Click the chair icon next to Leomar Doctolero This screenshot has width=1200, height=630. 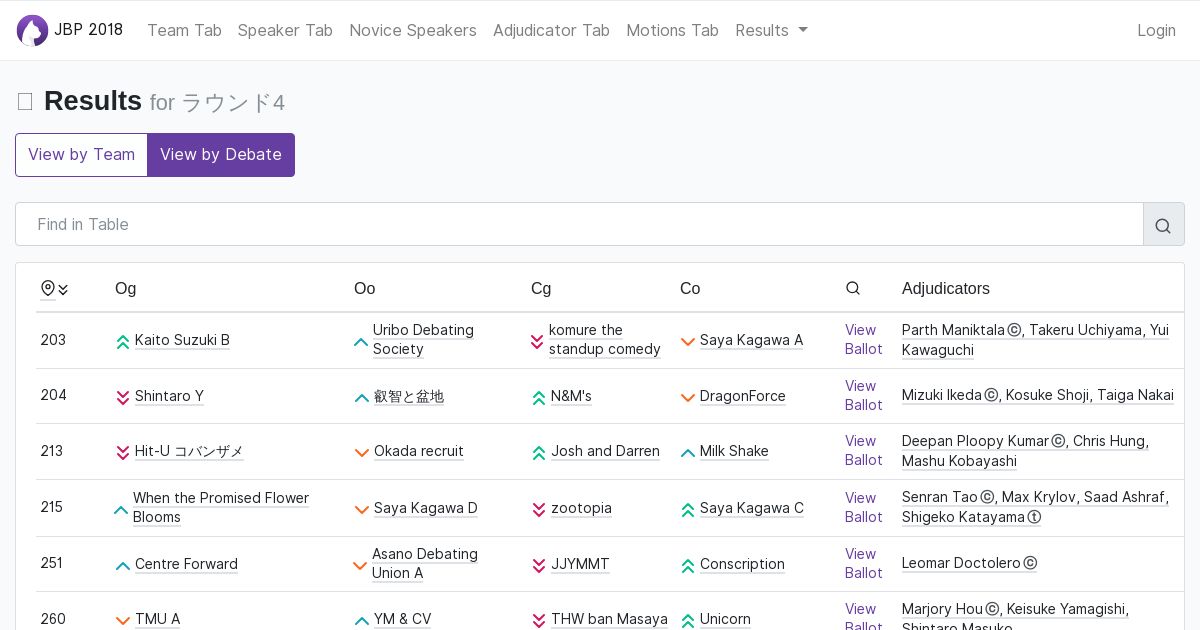tap(1030, 564)
